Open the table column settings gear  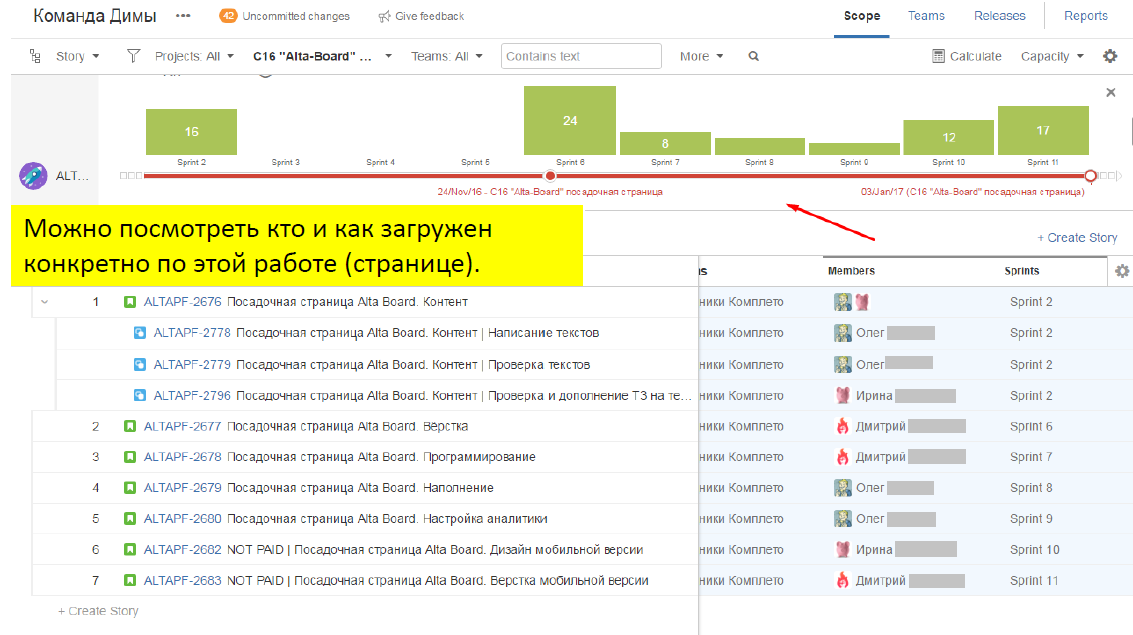[1122, 271]
